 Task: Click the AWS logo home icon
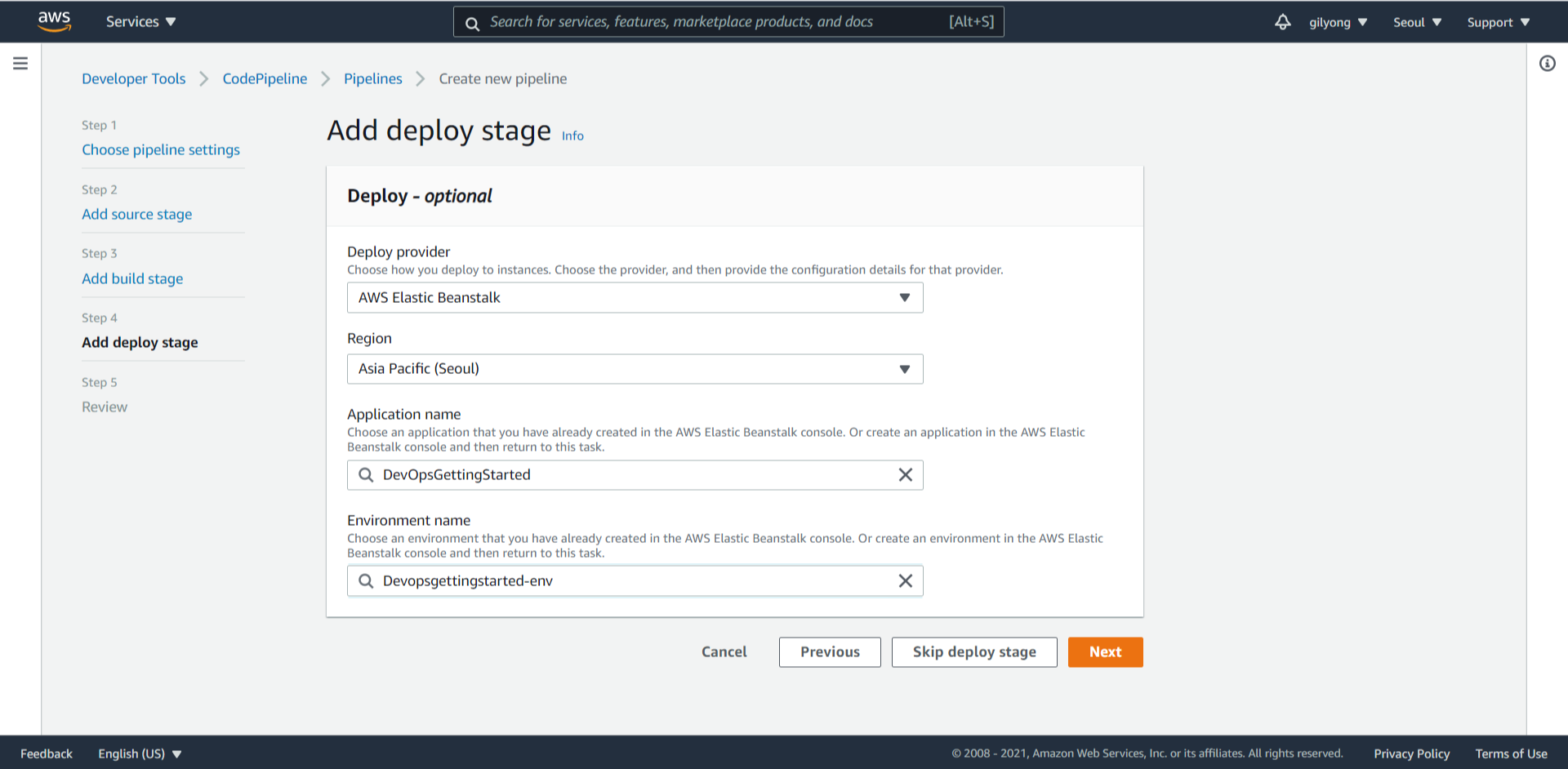pos(54,21)
